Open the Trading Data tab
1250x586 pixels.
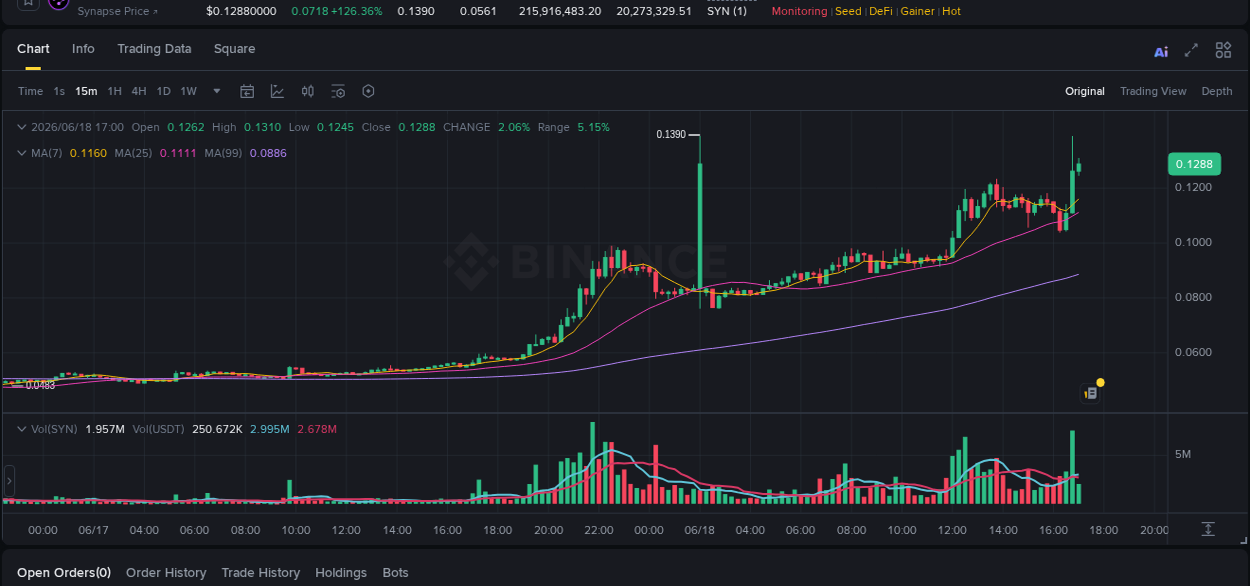pyautogui.click(x=154, y=49)
